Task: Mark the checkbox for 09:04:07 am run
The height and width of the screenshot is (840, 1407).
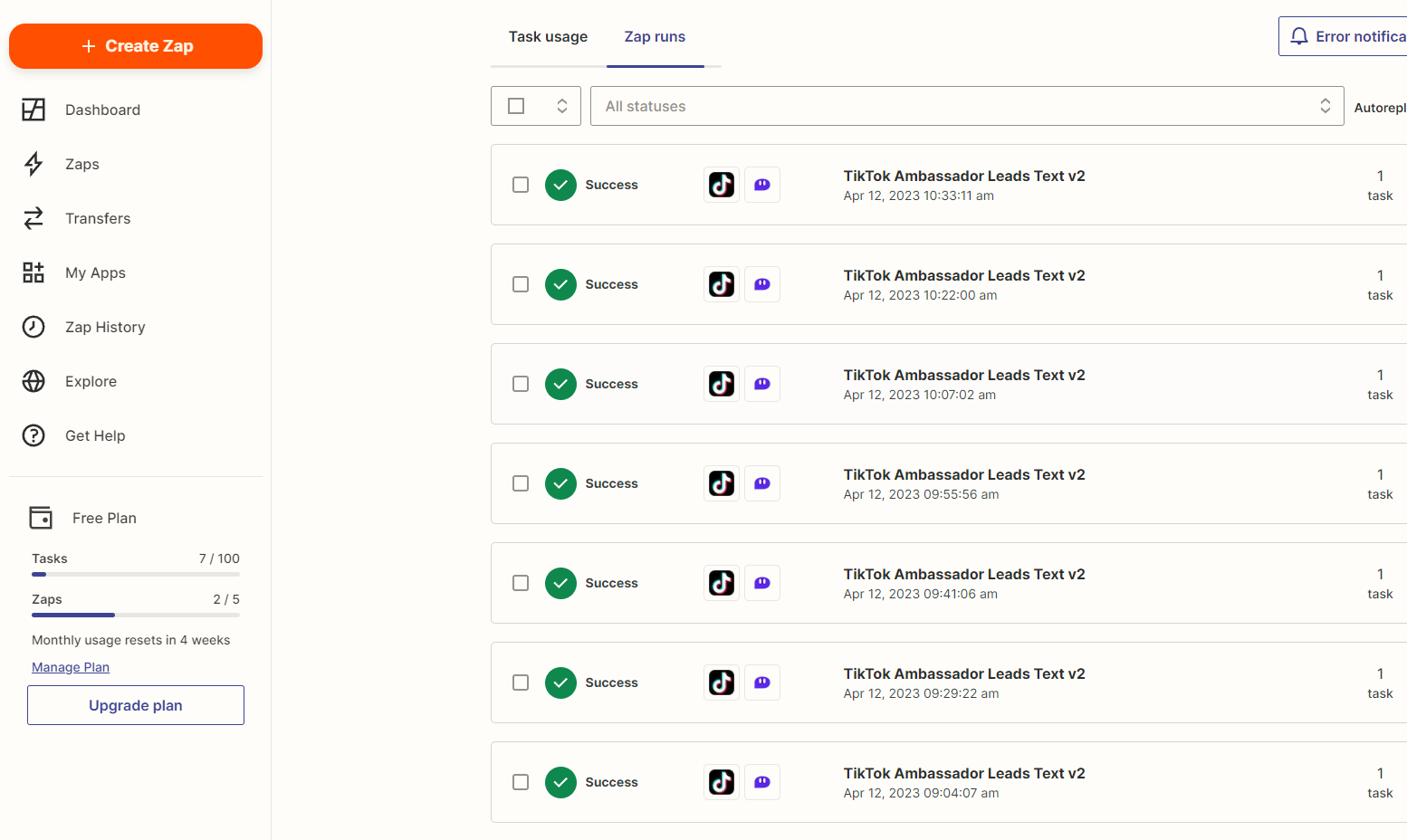Action: click(521, 782)
